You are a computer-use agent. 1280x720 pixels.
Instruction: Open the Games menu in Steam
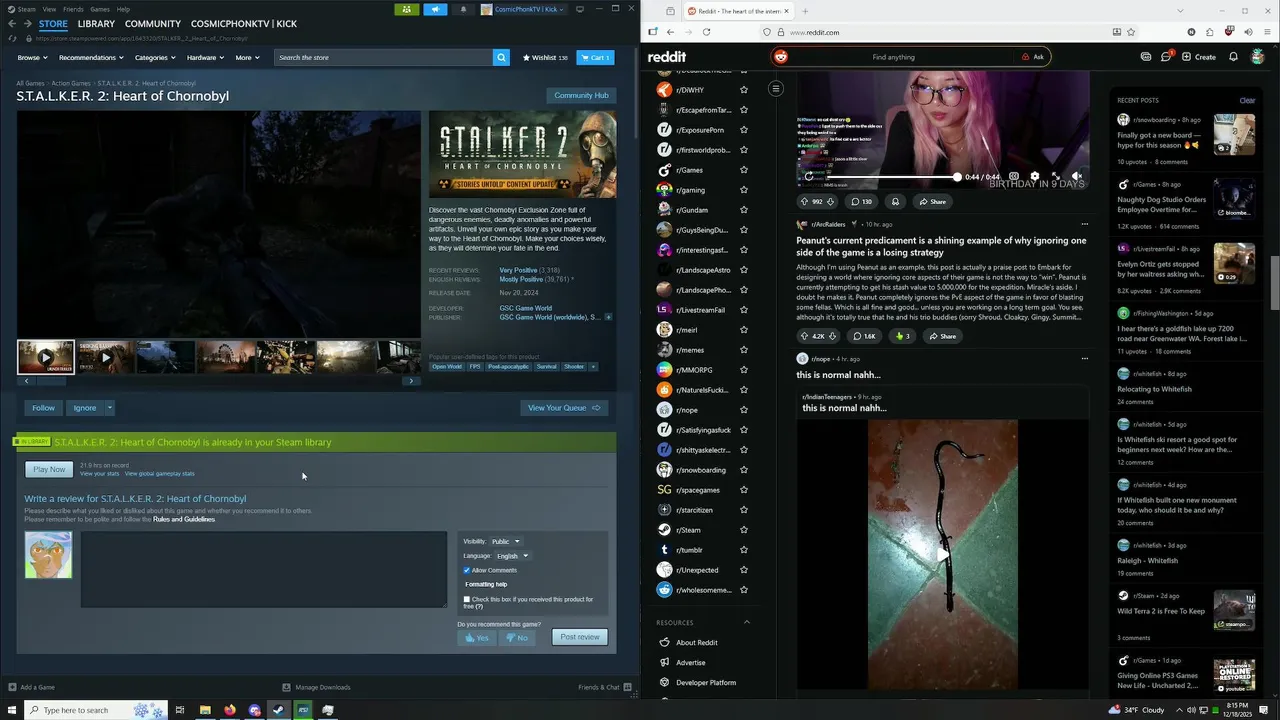[x=100, y=9]
